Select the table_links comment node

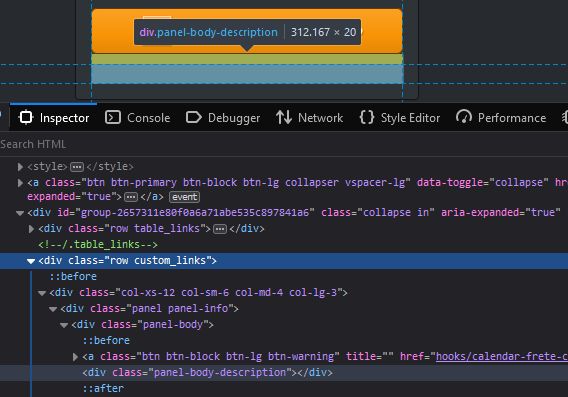pyautogui.click(x=98, y=245)
